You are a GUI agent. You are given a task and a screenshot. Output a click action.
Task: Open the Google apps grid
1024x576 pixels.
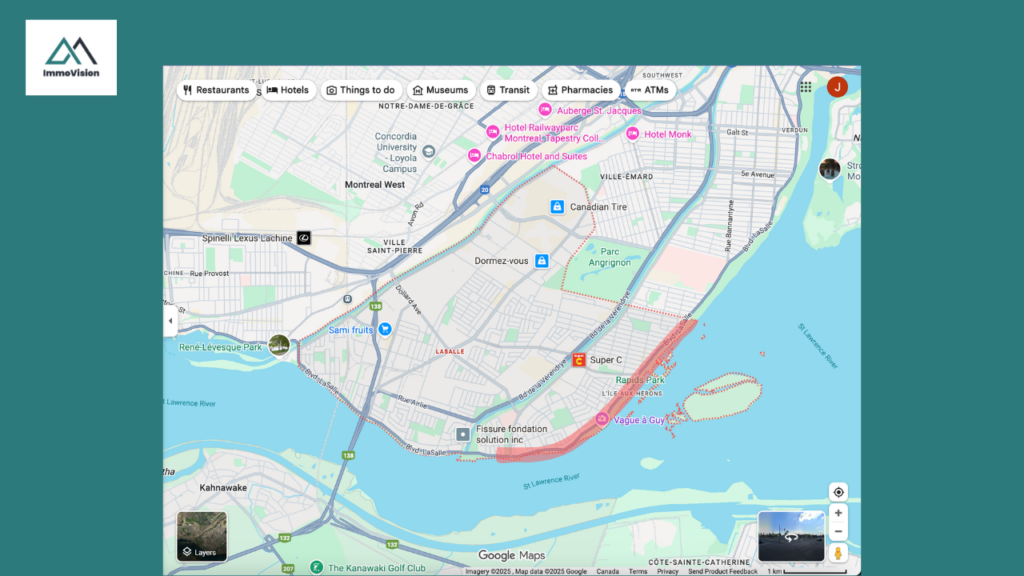[806, 87]
